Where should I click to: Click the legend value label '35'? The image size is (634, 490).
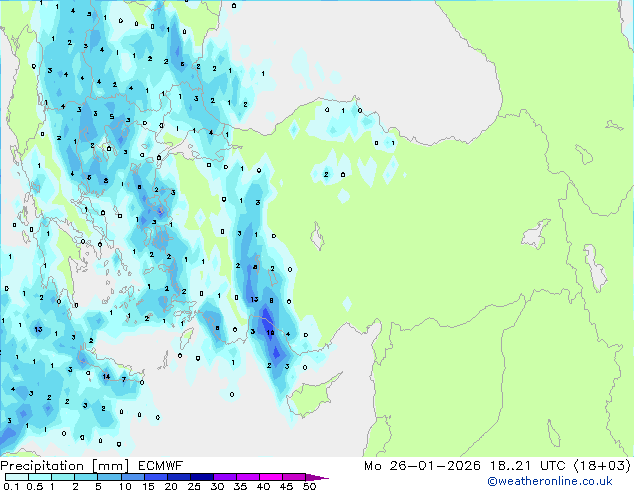pyautogui.click(x=240, y=486)
